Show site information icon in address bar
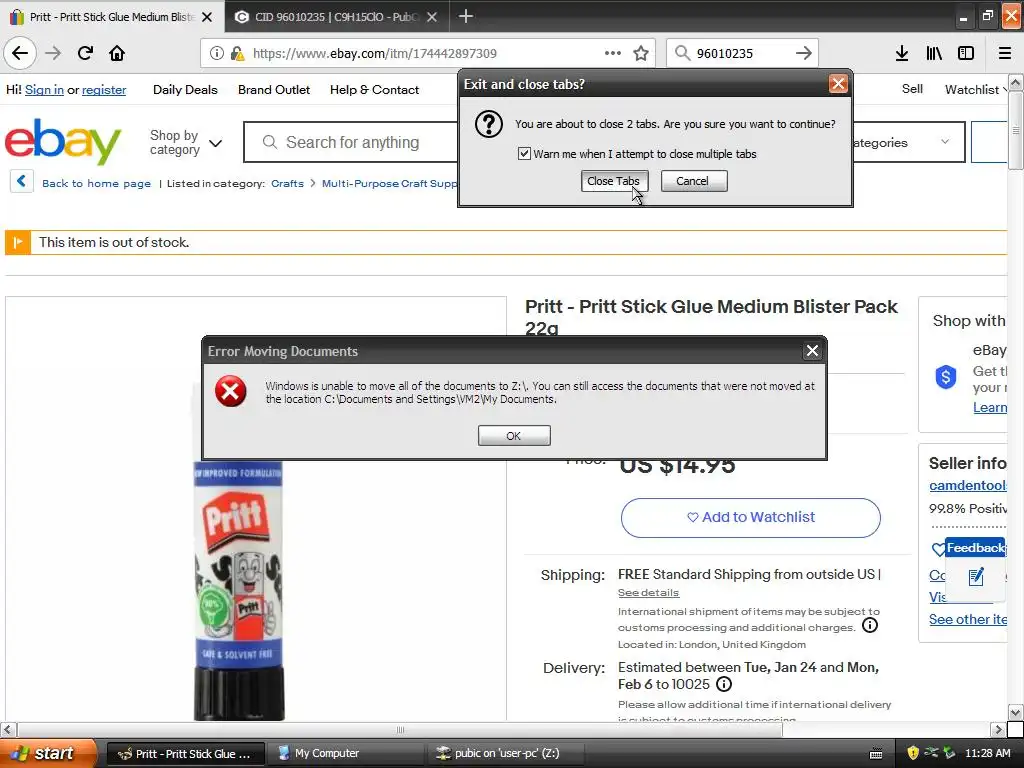1024x768 pixels. (x=216, y=53)
